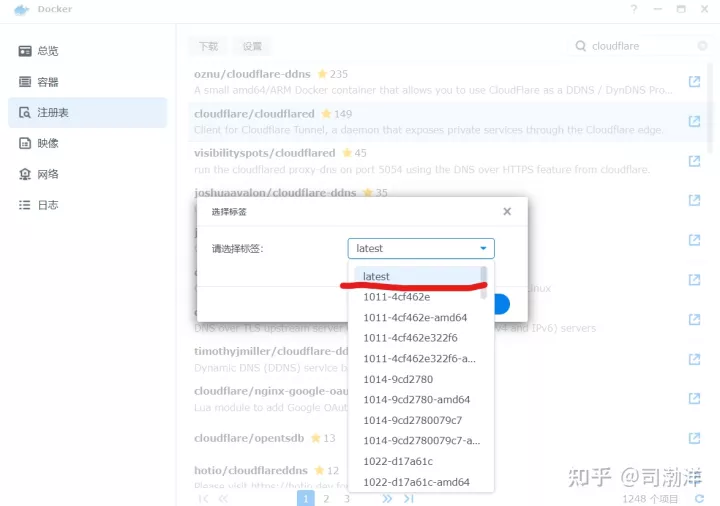
Task: Open external link for cloudflare/opentsdb
Action: coord(694,438)
